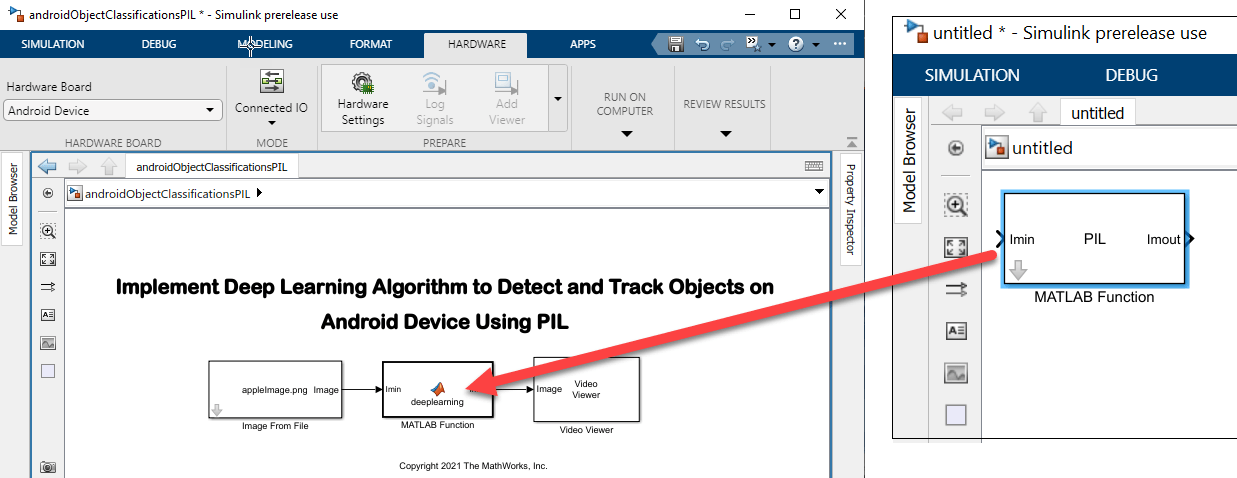Screen dimensions: 1237x478
Task: Select the Video Viewer block
Action: coord(586,389)
